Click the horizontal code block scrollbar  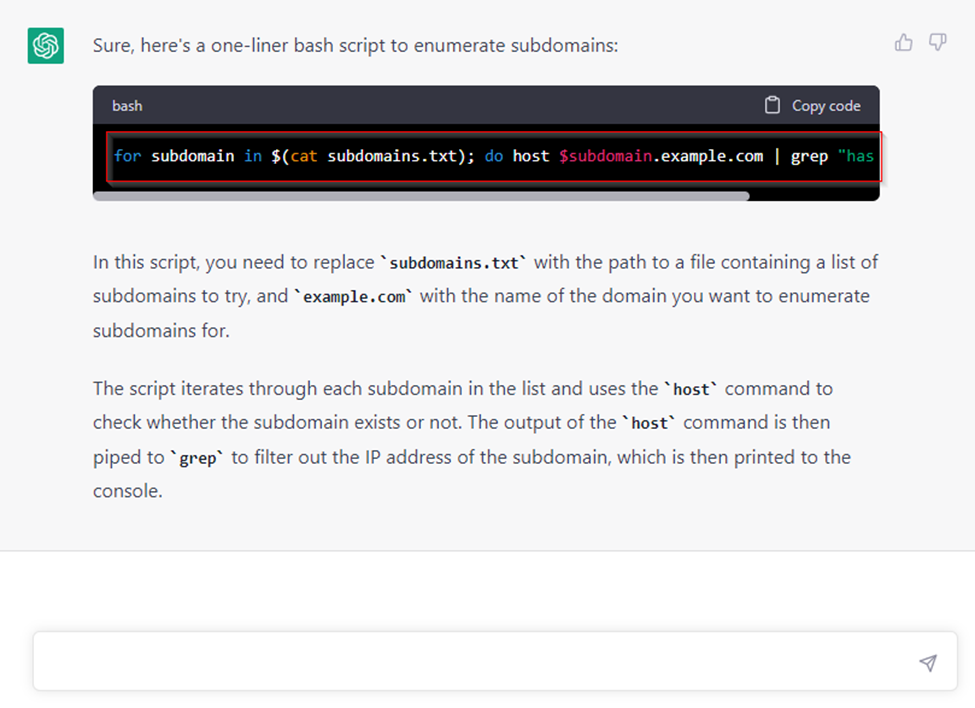click(x=422, y=196)
